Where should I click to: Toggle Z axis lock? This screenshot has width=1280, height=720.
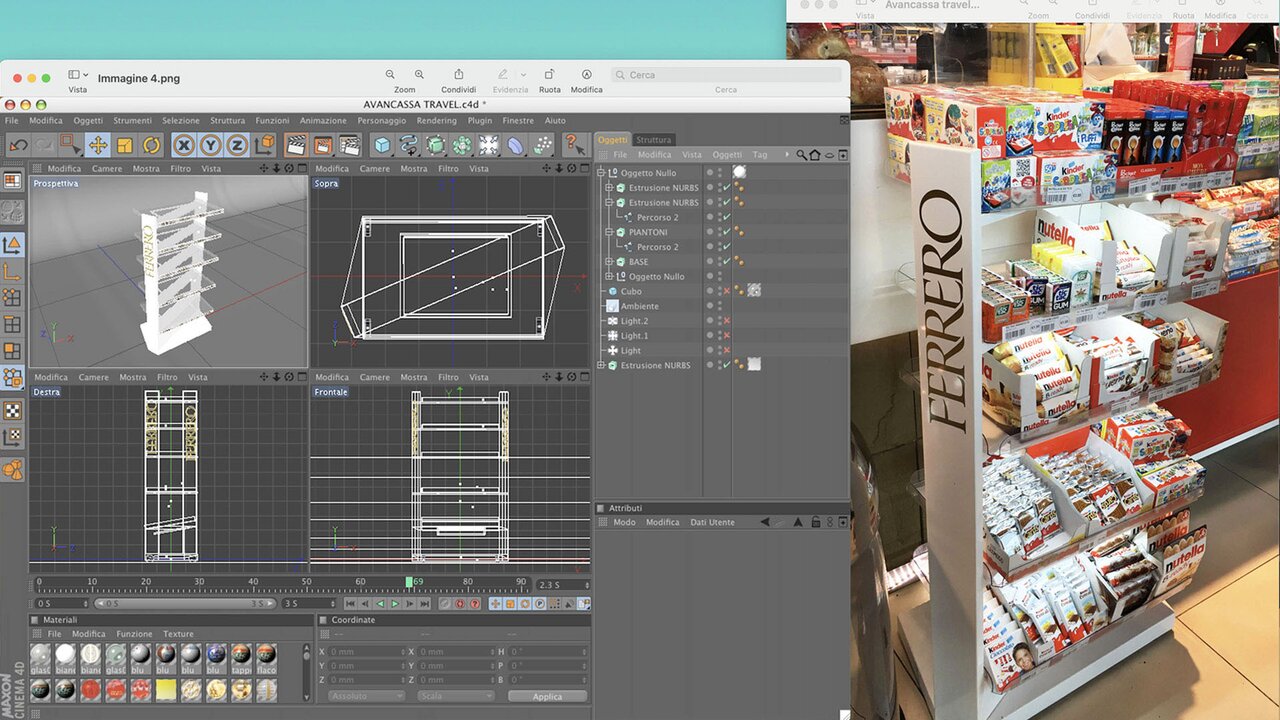click(237, 146)
